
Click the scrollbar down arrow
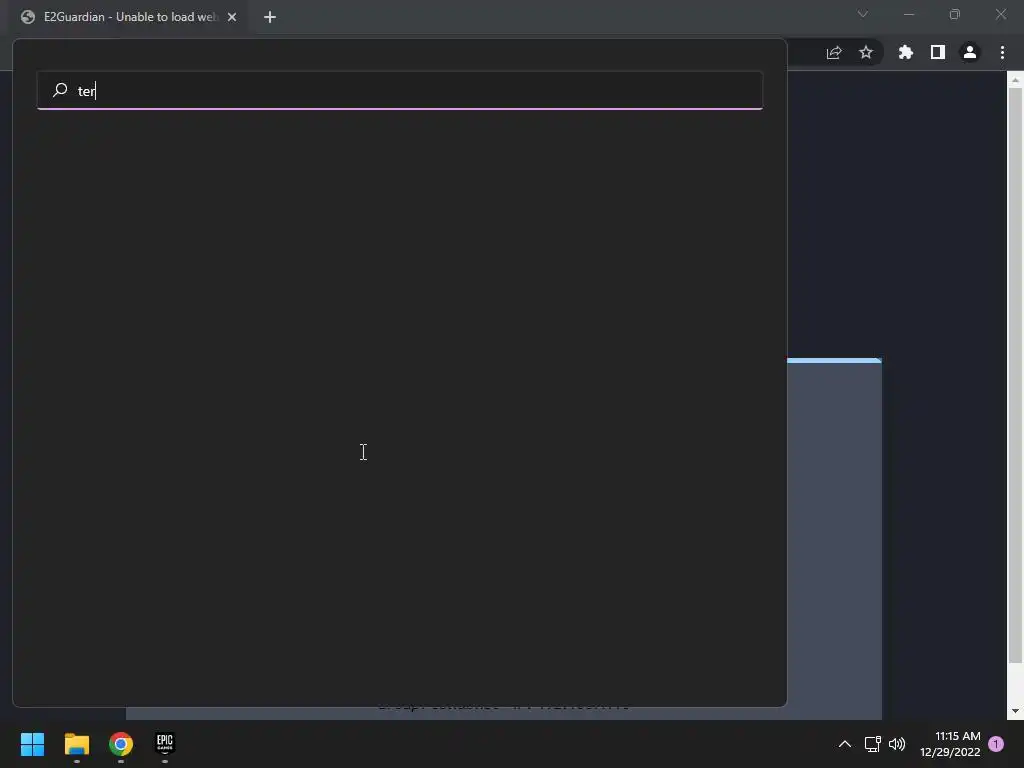point(1015,711)
